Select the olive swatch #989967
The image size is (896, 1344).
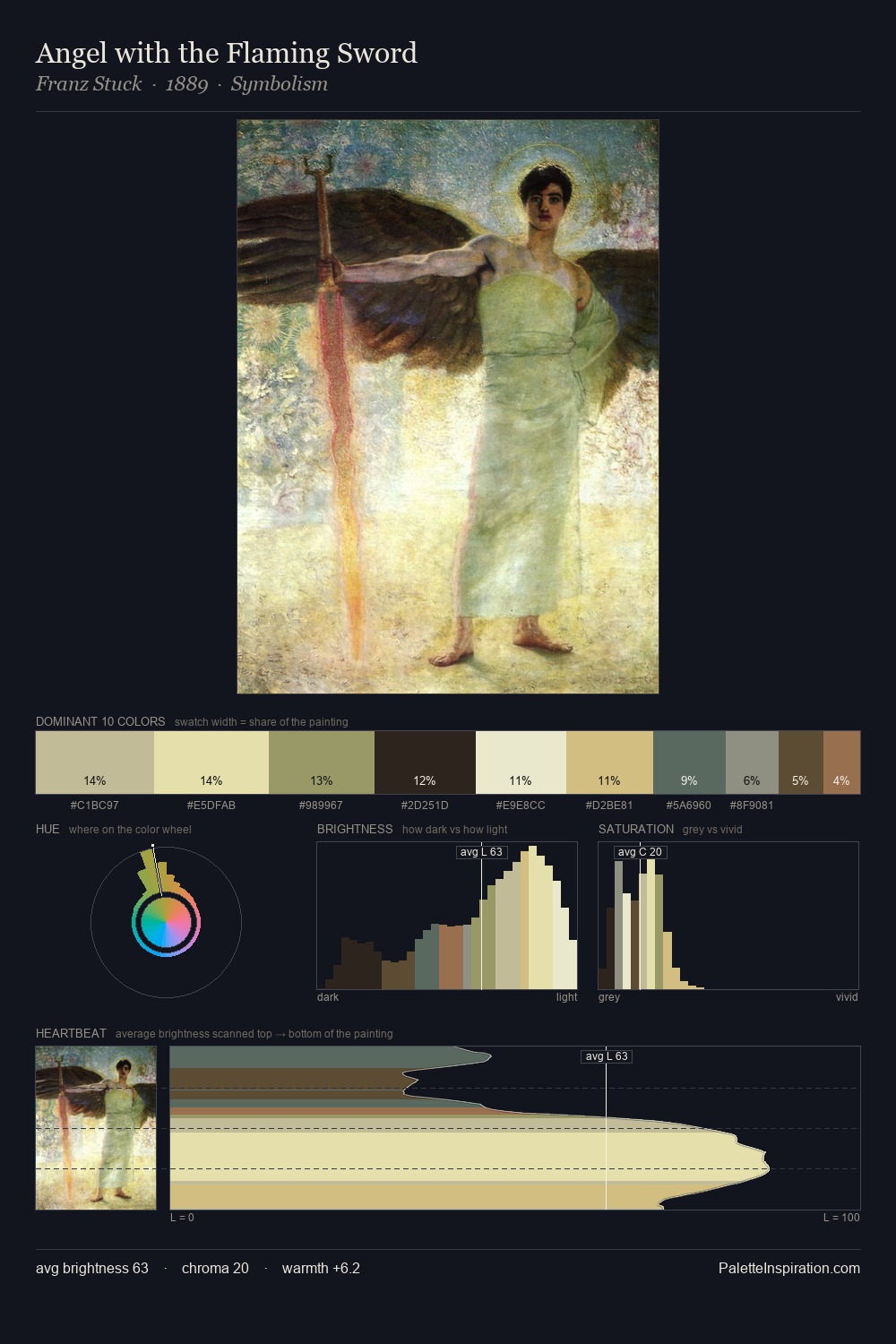[x=322, y=762]
